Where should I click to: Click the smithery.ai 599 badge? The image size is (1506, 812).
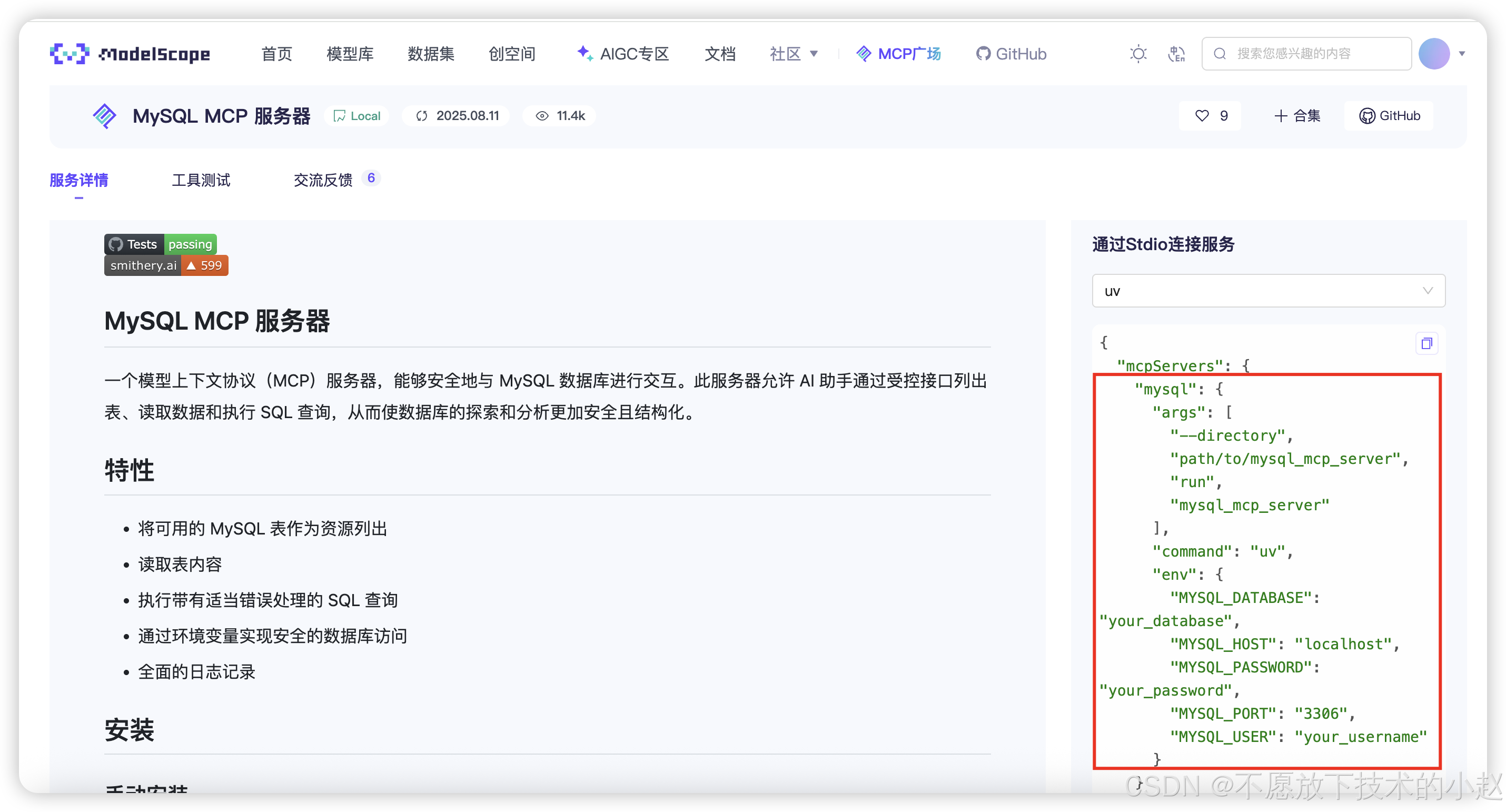pyautogui.click(x=166, y=265)
